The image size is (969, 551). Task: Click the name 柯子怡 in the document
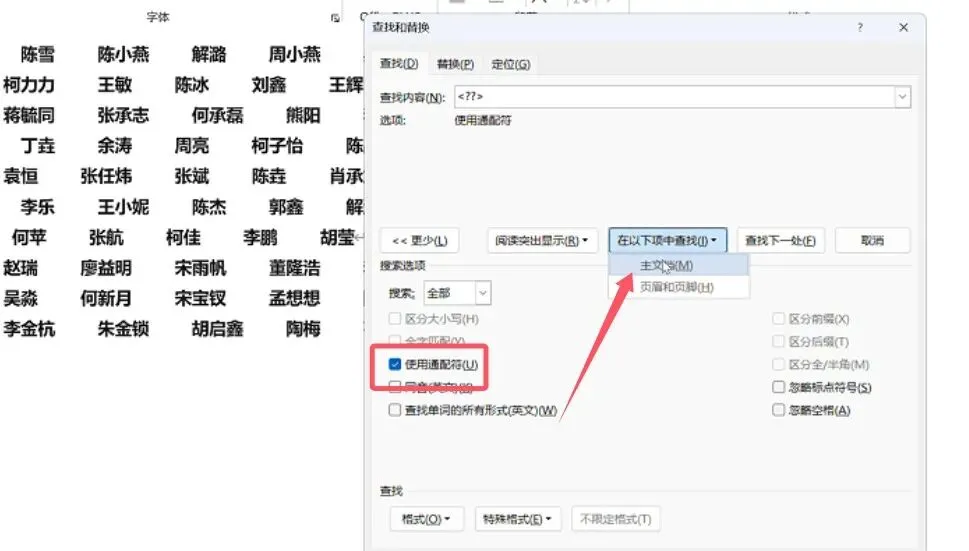[x=277, y=146]
